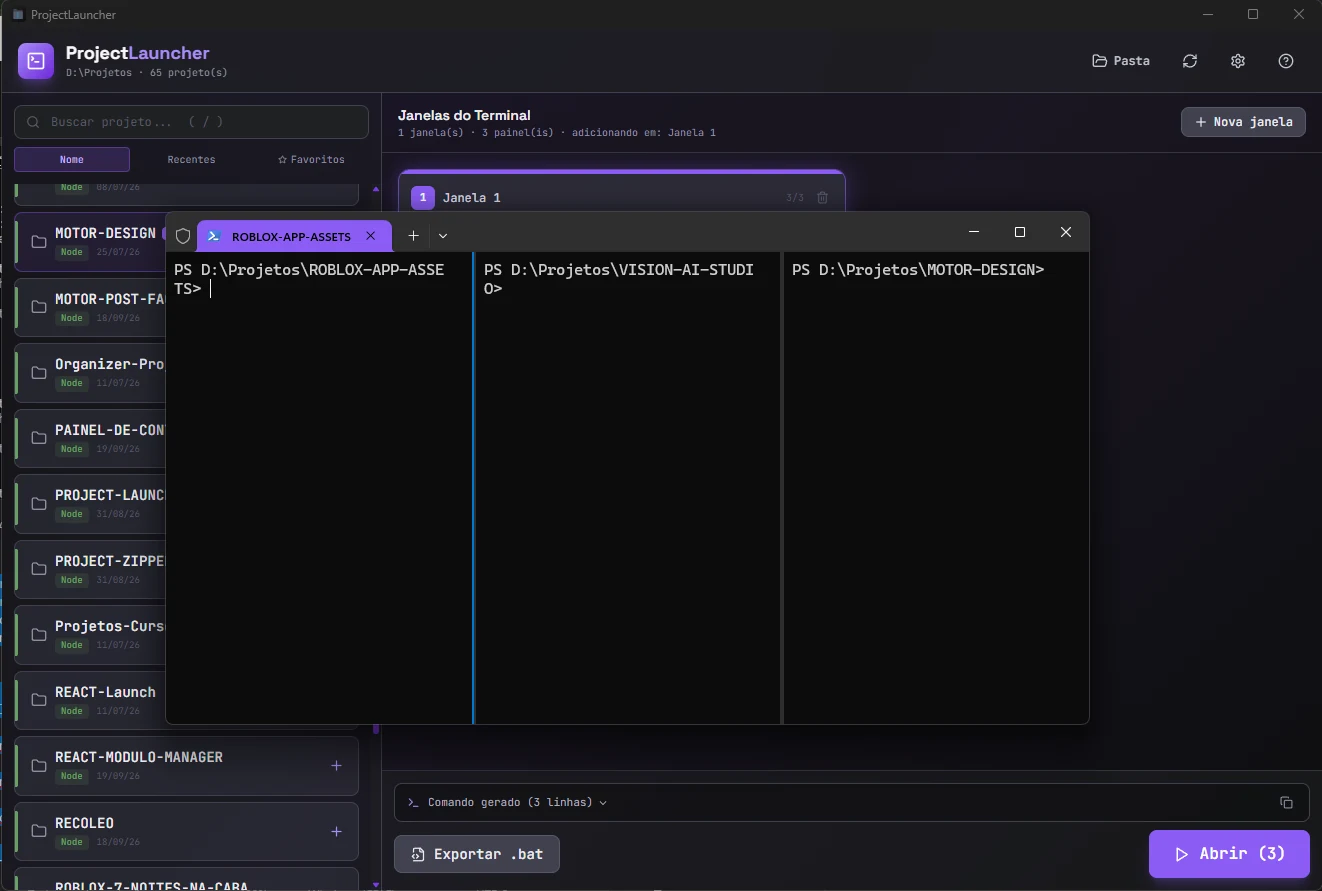Open the settings gear icon
This screenshot has height=891, width=1322.
1238,61
